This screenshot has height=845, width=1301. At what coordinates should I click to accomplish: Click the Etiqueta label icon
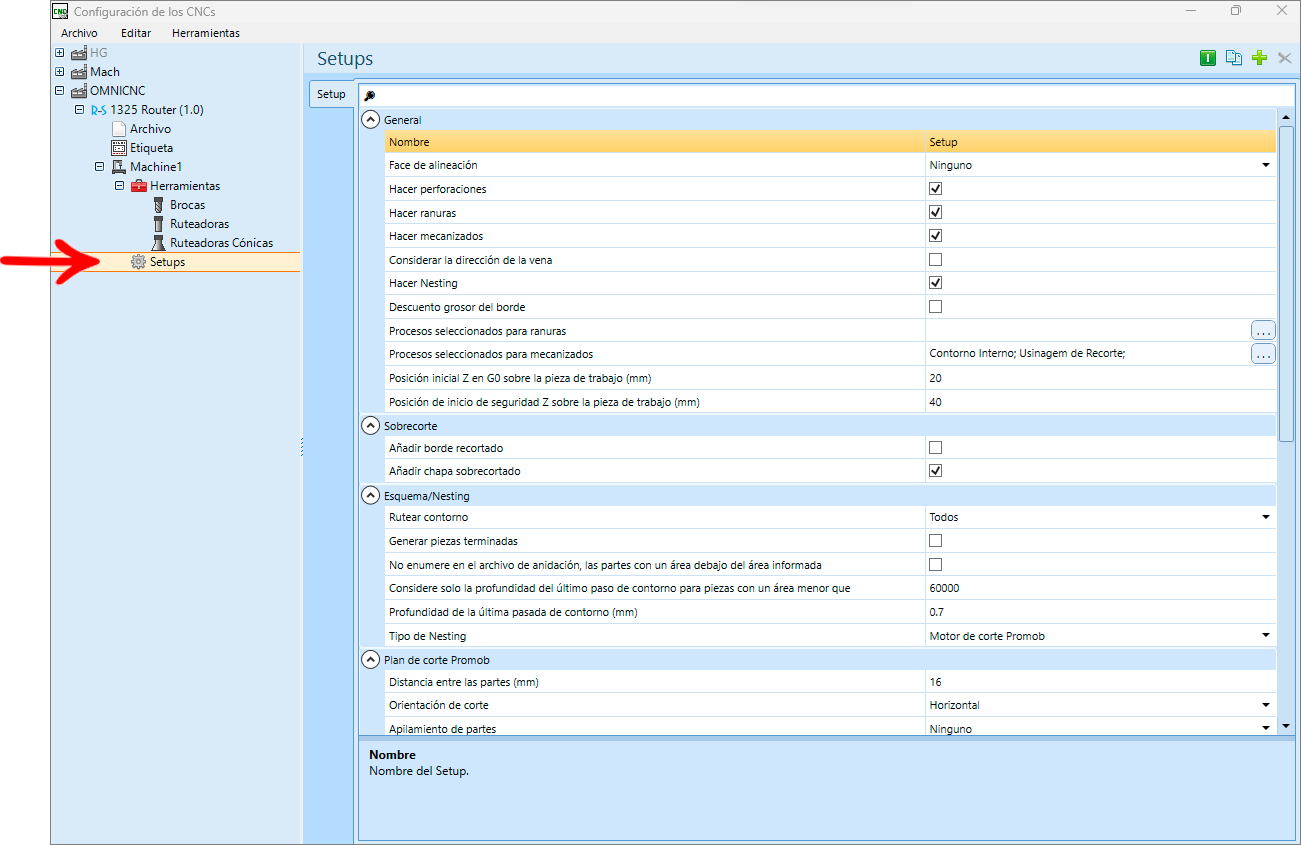click(x=119, y=148)
